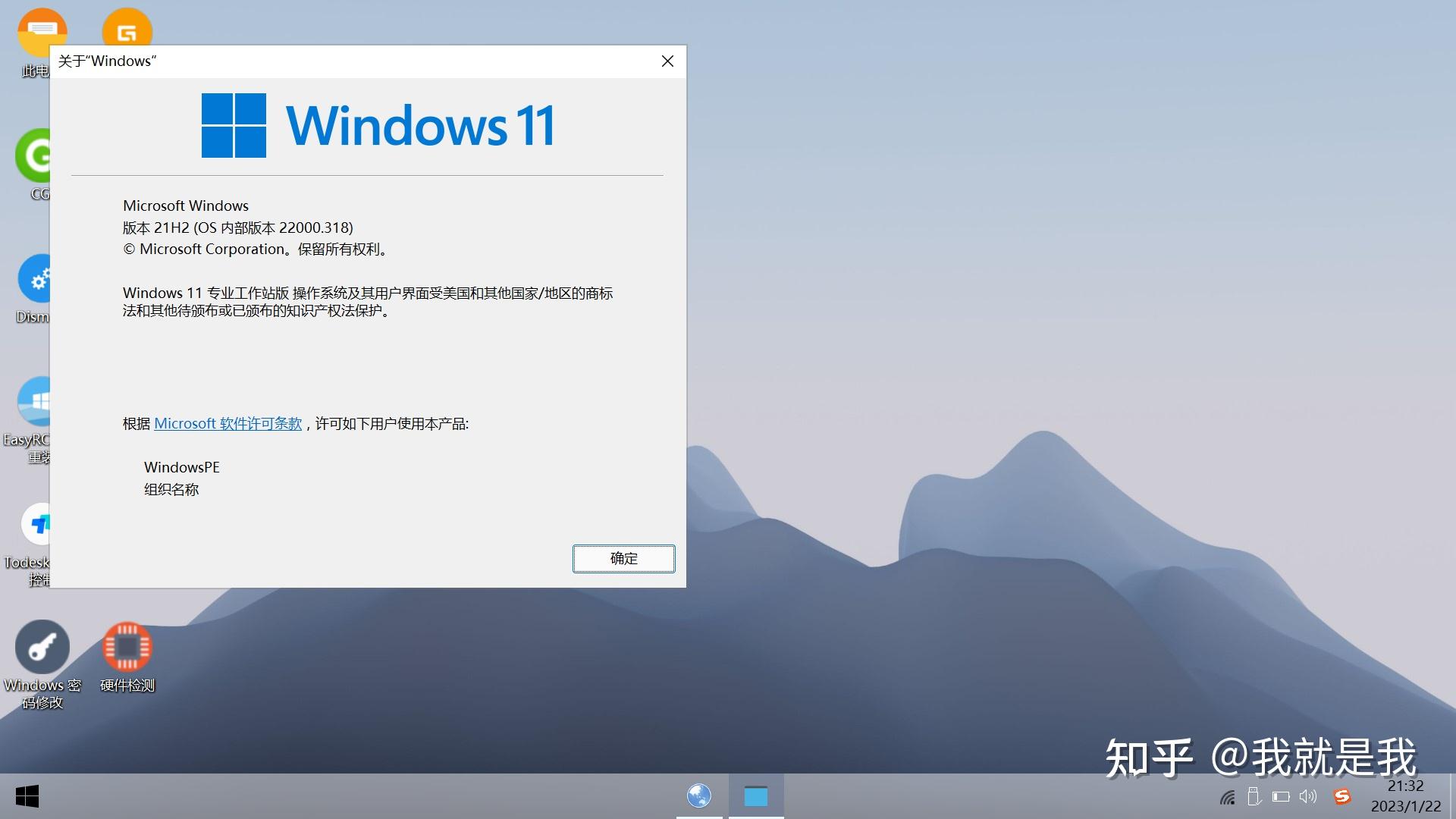This screenshot has height=819, width=1456.
Task: Click the USB safely remove tray icon
Action: [x=1254, y=796]
